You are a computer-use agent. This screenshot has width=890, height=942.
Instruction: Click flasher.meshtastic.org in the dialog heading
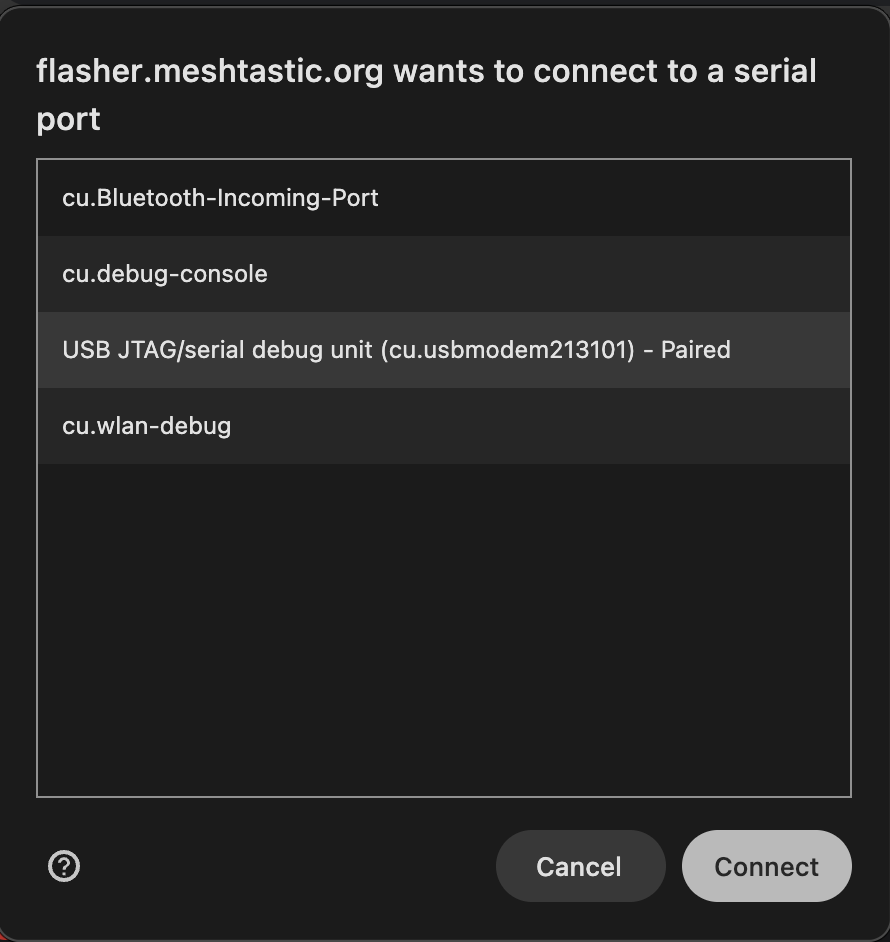210,72
